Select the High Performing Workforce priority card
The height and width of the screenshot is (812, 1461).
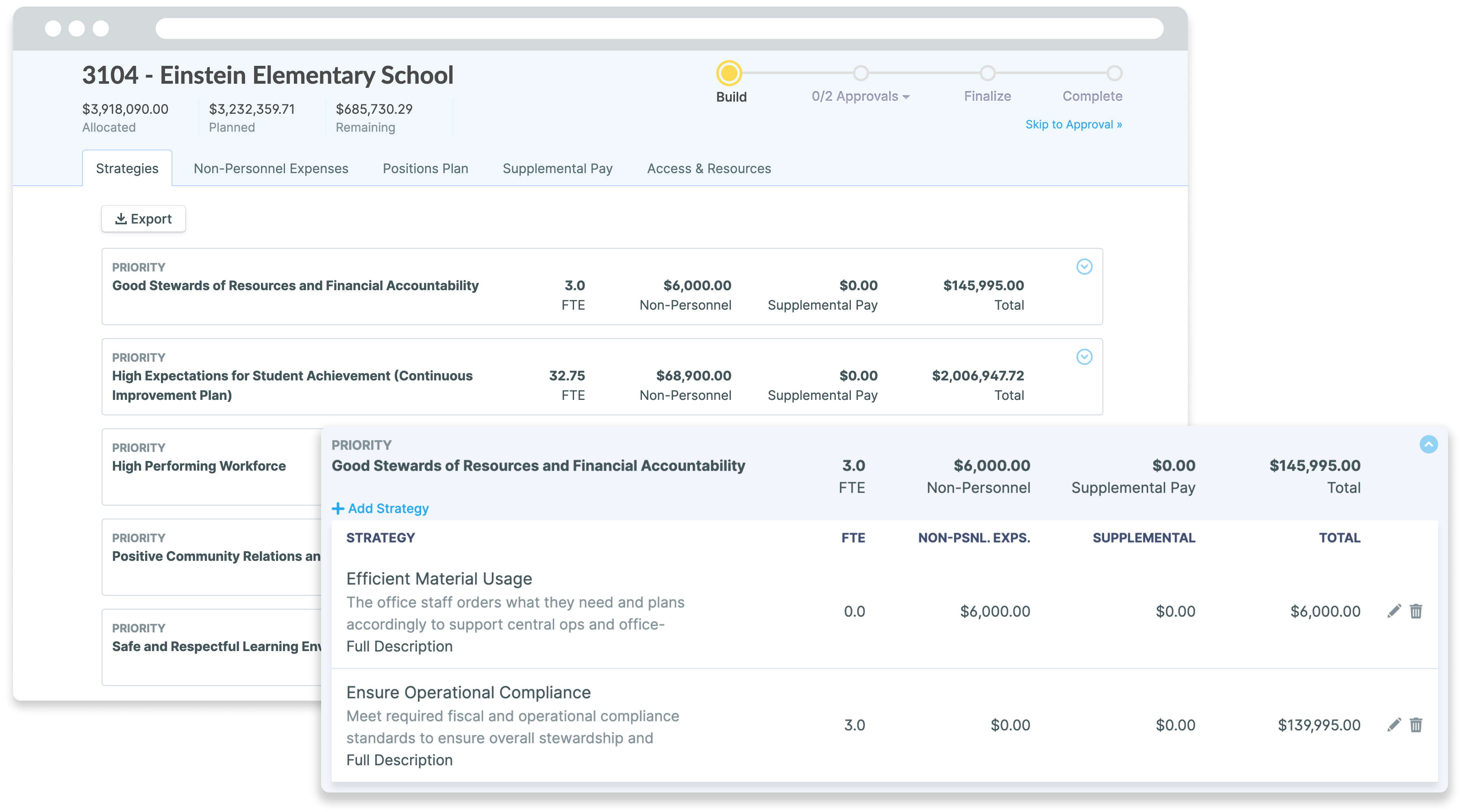pyautogui.click(x=211, y=467)
